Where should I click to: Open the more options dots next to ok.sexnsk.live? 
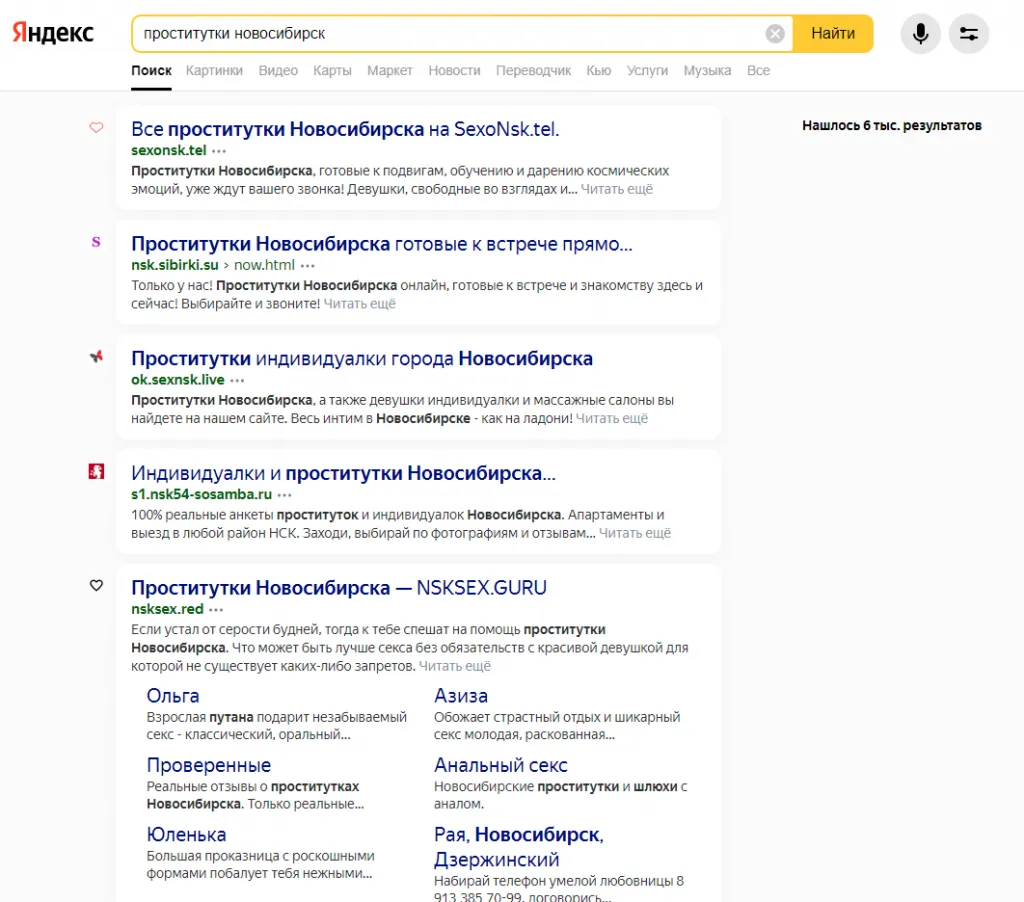[237, 380]
